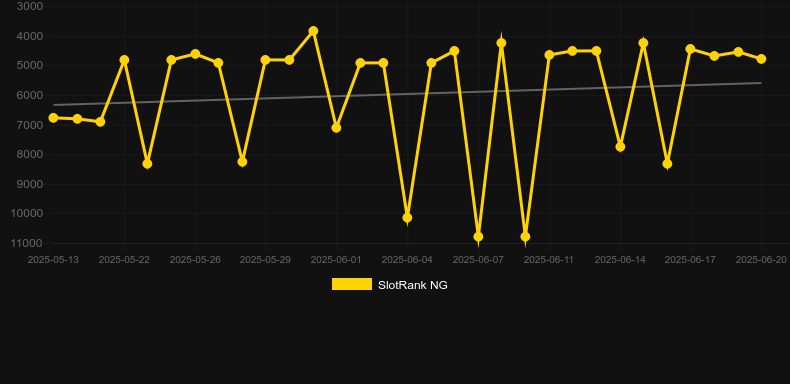Click the 2025-06-17 x-axis label
Screen dimensions: 790x384
point(690,260)
